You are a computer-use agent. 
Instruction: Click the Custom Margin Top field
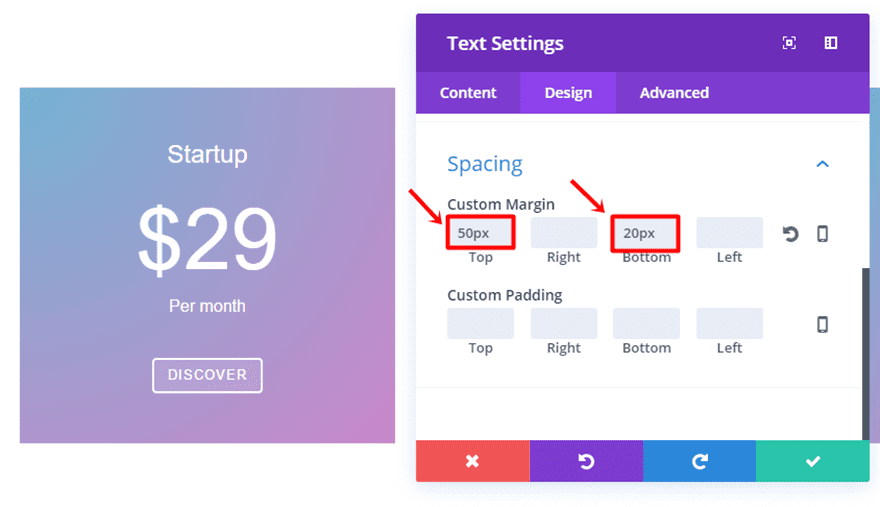(481, 233)
